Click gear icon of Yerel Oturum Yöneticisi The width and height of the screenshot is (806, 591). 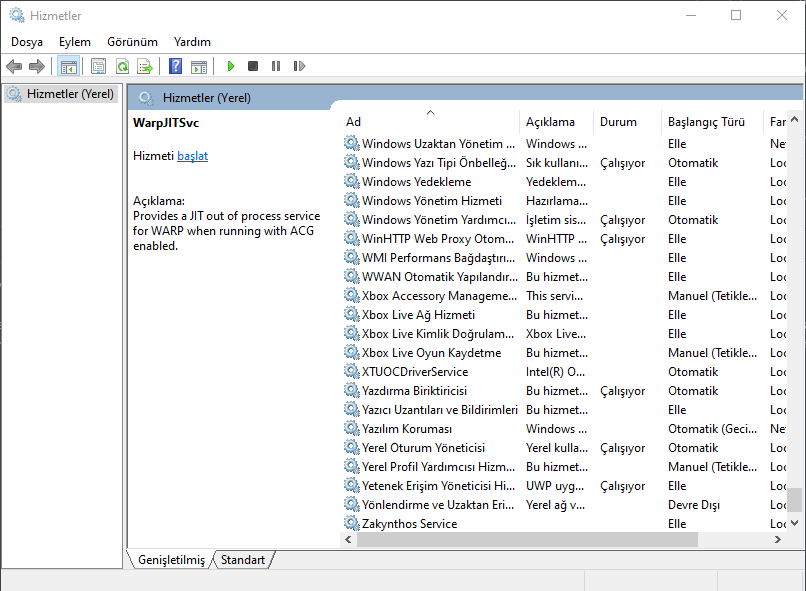[352, 447]
